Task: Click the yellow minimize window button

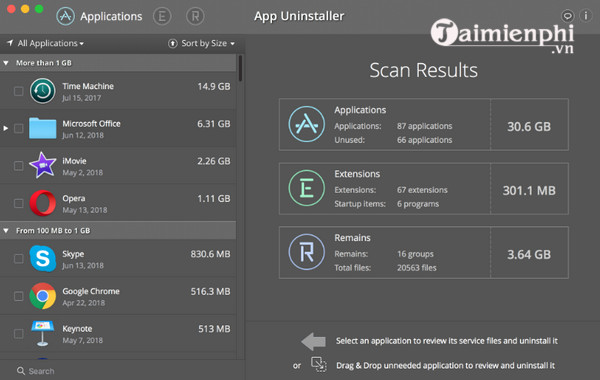Action: (25, 9)
